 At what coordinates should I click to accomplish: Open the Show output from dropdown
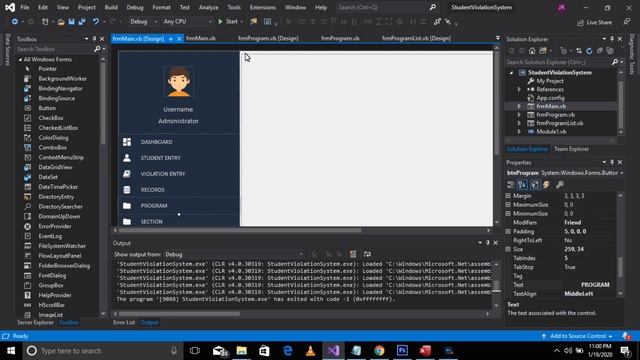pos(234,254)
